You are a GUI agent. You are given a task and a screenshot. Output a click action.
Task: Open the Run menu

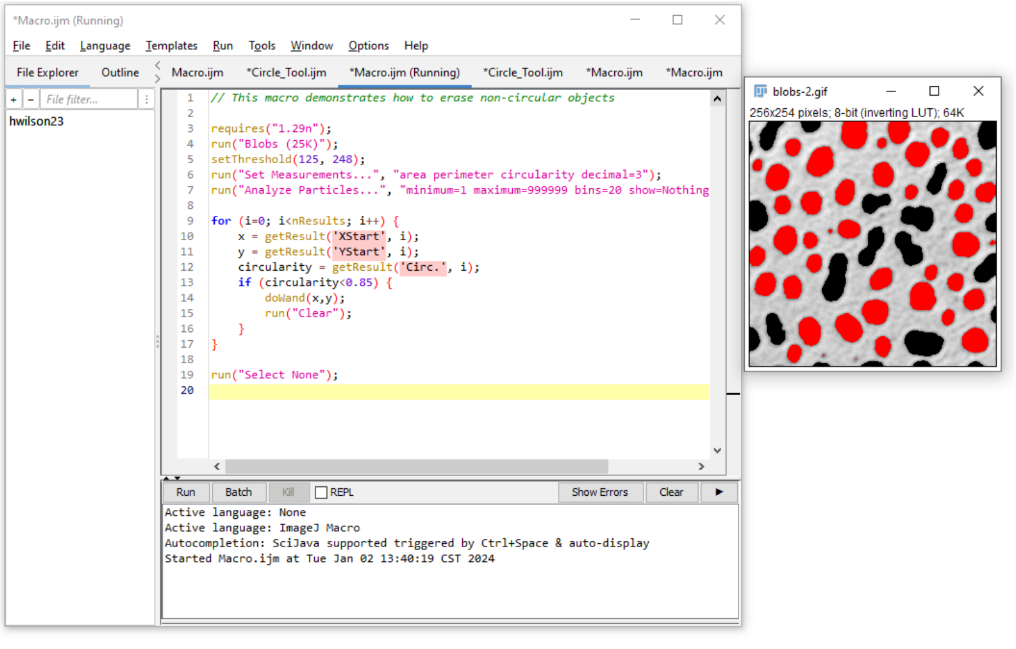(222, 46)
